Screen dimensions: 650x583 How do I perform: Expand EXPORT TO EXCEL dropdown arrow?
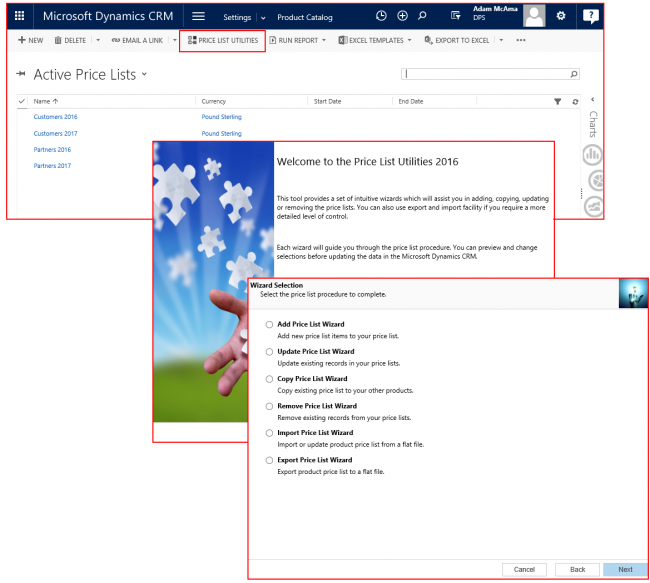pos(501,40)
